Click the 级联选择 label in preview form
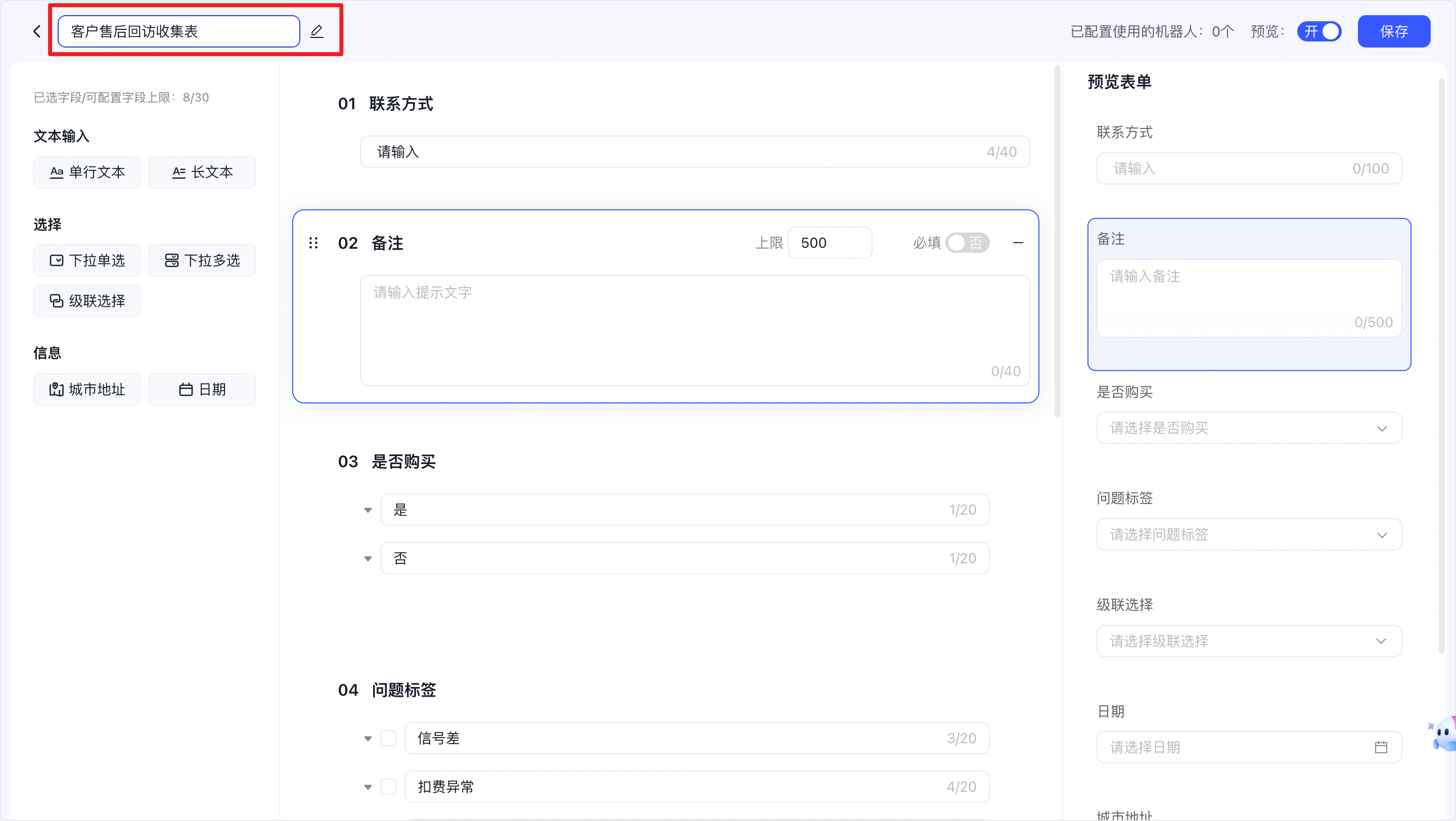The width and height of the screenshot is (1456, 821). coord(1125,605)
